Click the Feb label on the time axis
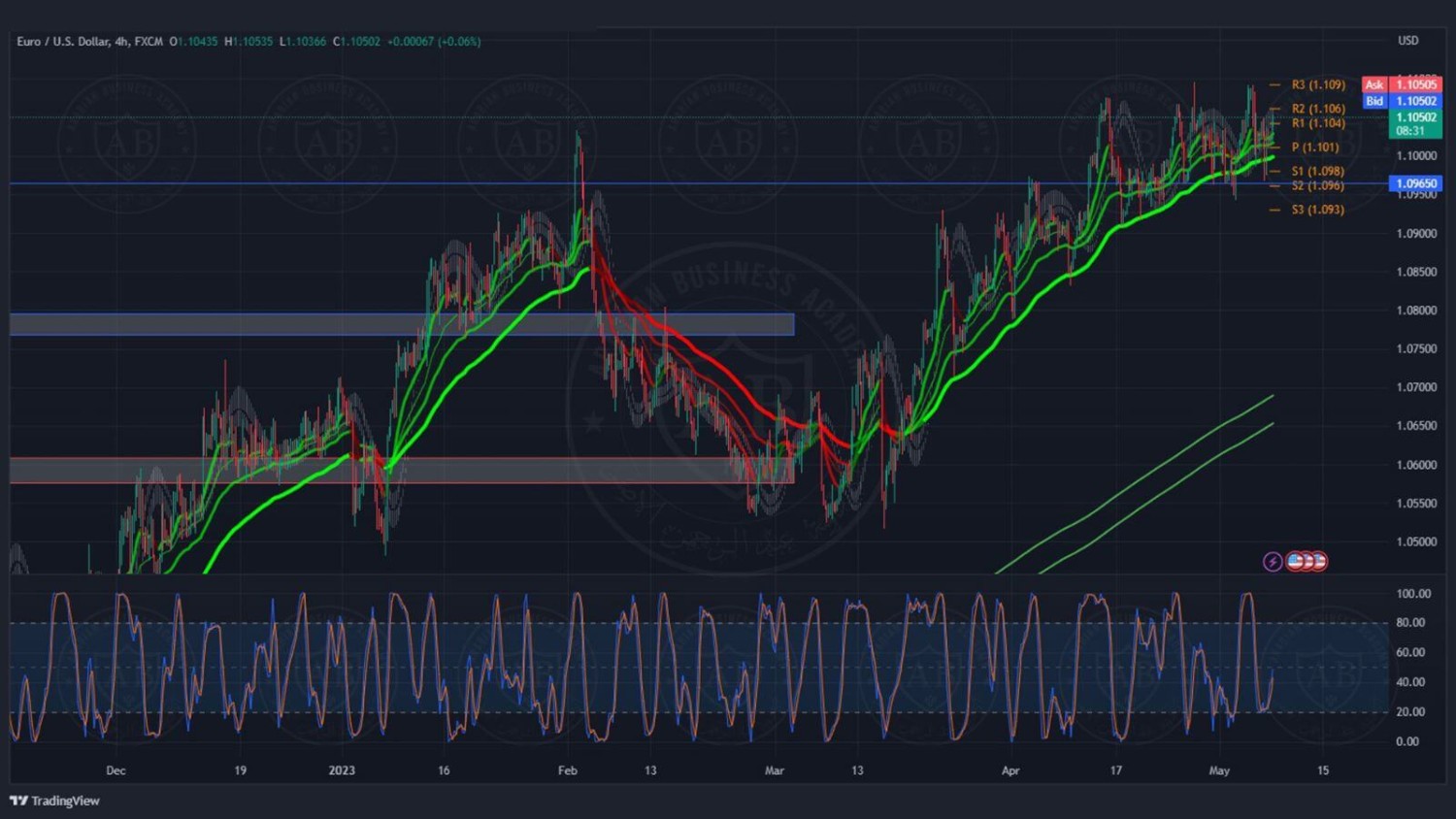 pos(568,770)
